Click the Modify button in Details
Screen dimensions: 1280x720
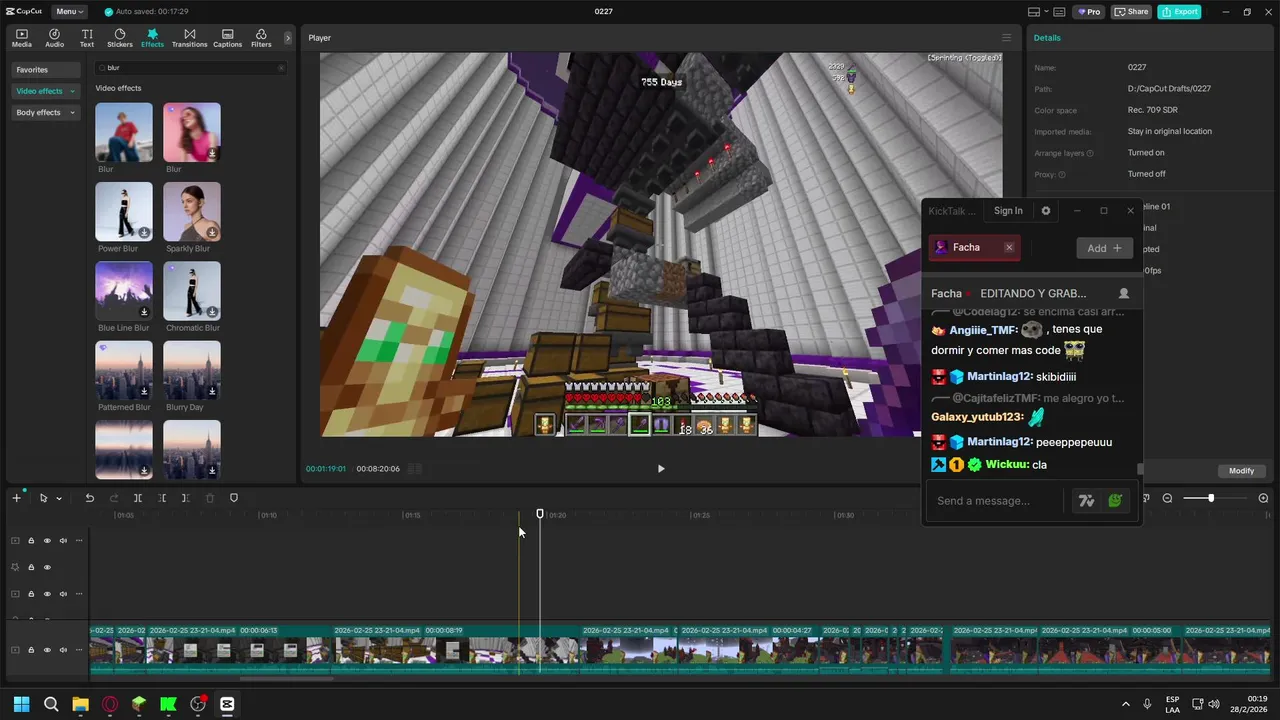click(x=1241, y=471)
